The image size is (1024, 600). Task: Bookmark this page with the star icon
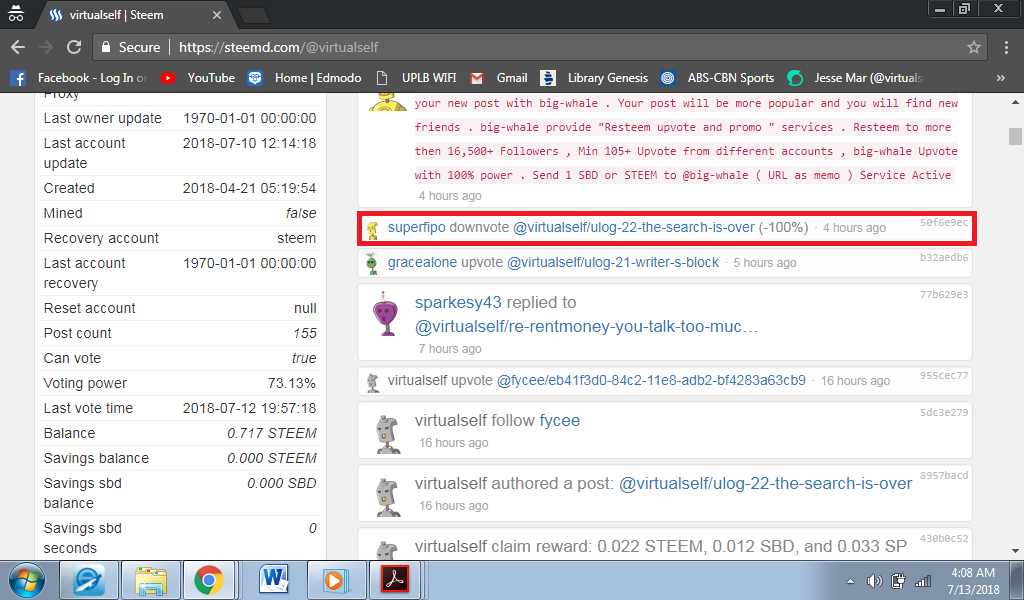pyautogui.click(x=974, y=47)
